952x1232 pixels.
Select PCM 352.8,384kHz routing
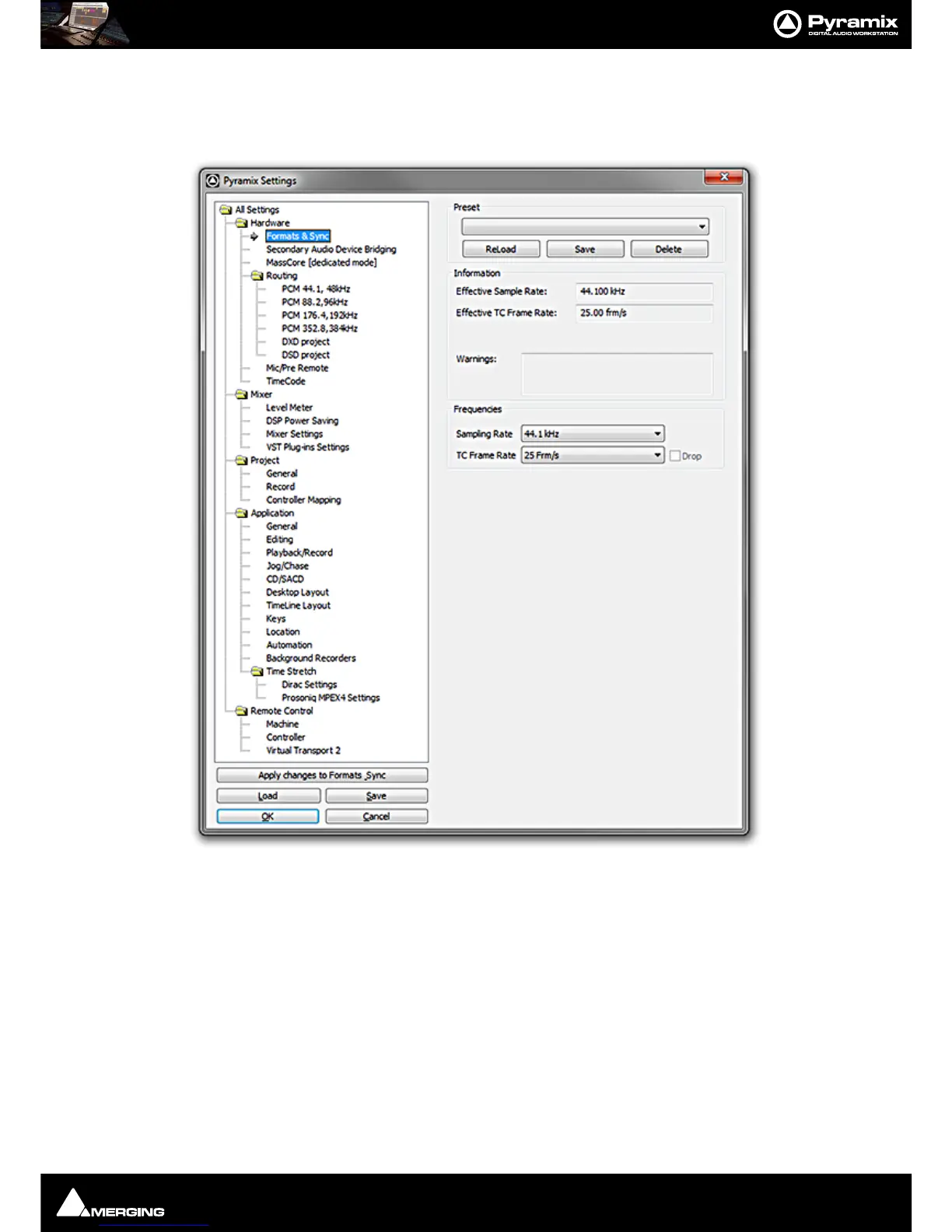(320, 329)
